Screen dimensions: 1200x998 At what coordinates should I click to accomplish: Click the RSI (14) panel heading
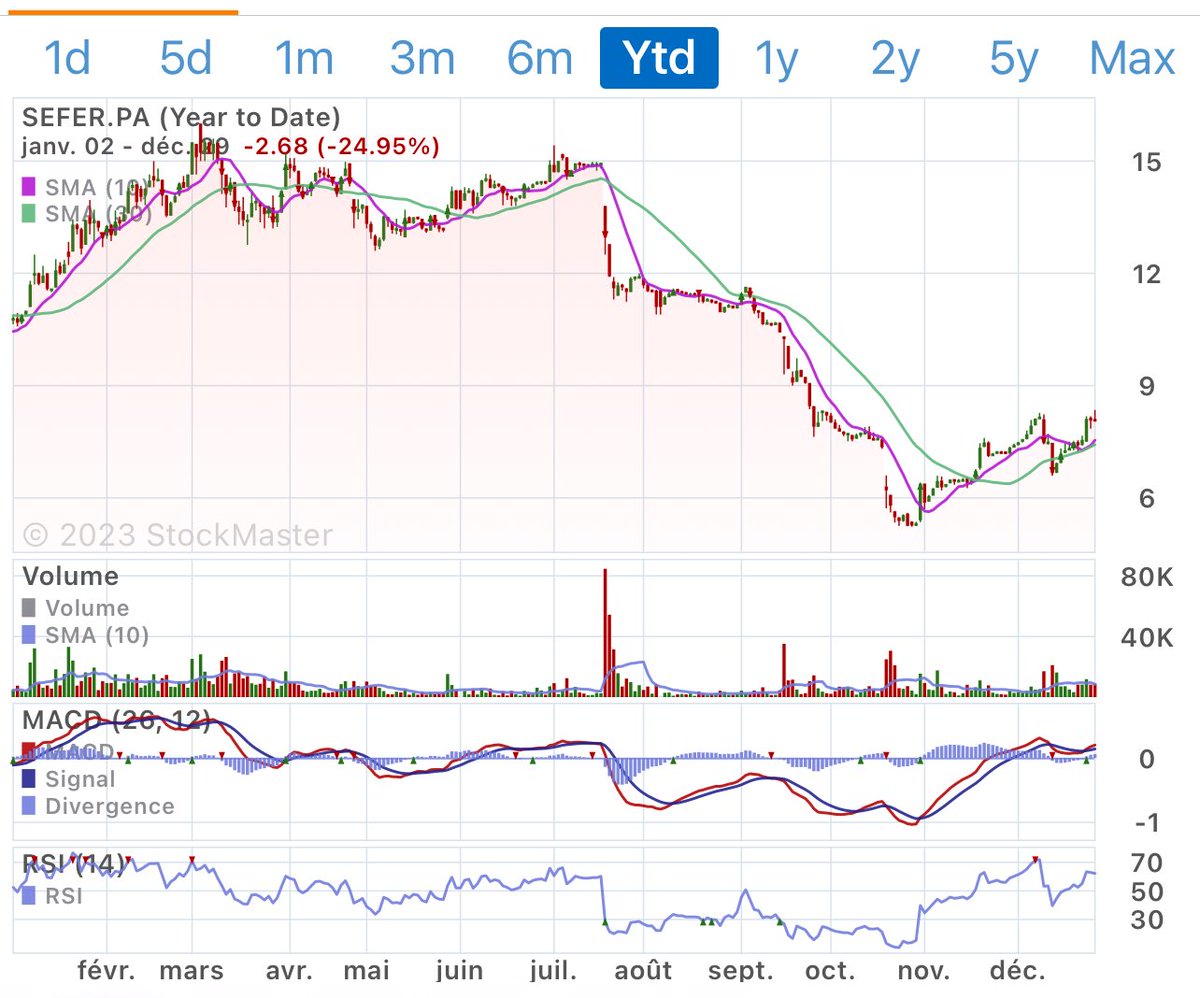tap(73, 863)
